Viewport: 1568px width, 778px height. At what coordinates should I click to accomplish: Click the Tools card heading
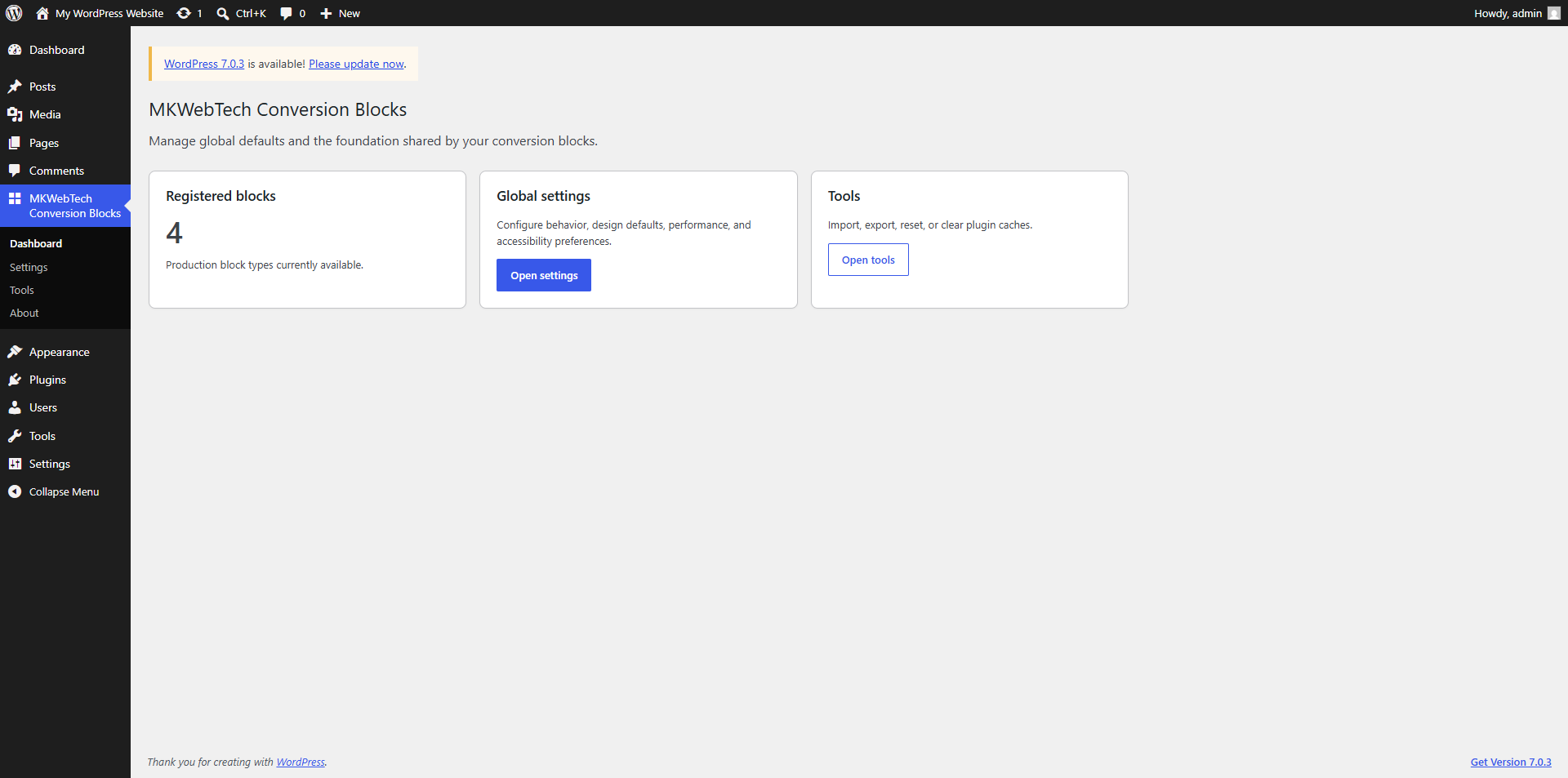click(844, 196)
